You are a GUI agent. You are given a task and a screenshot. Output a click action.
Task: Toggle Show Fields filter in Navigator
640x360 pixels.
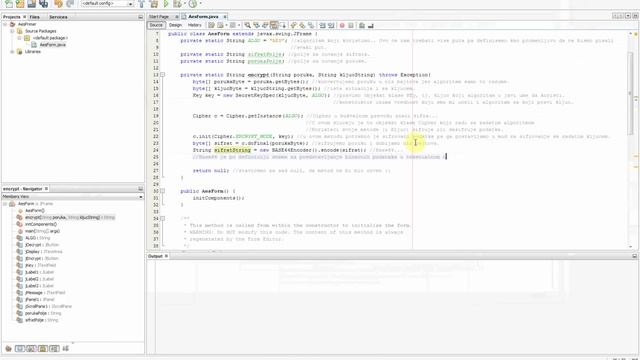tap(20, 349)
